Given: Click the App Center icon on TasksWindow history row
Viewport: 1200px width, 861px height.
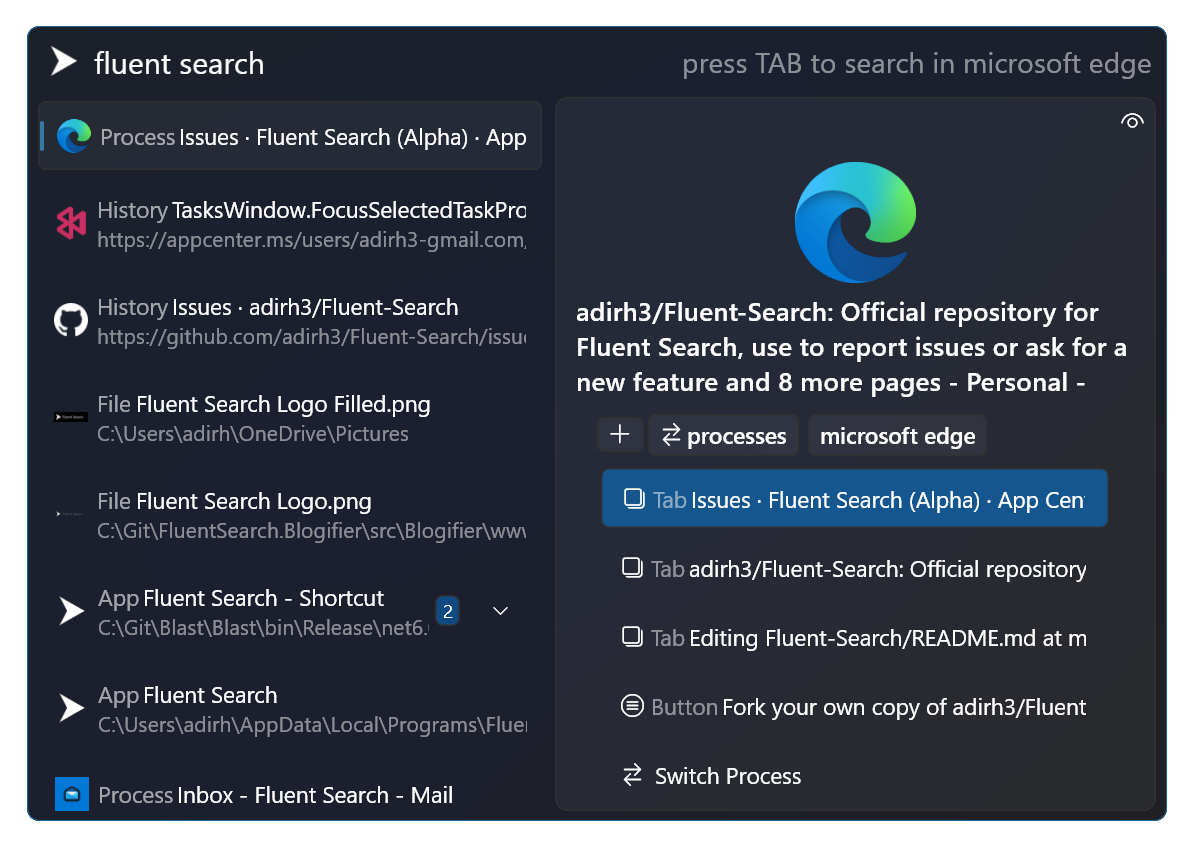Looking at the screenshot, I should click(x=71, y=224).
